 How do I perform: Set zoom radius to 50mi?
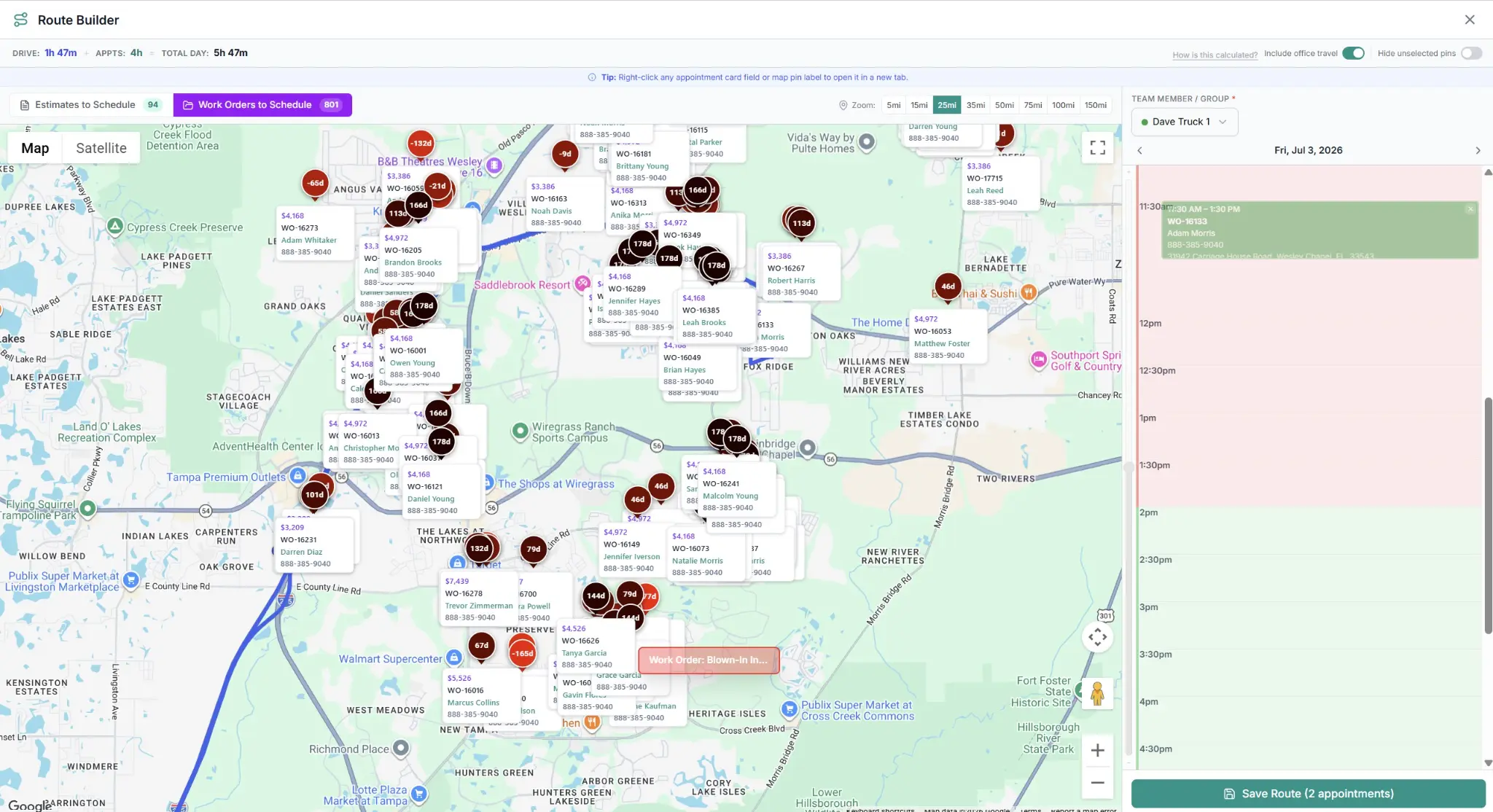pos(1005,105)
